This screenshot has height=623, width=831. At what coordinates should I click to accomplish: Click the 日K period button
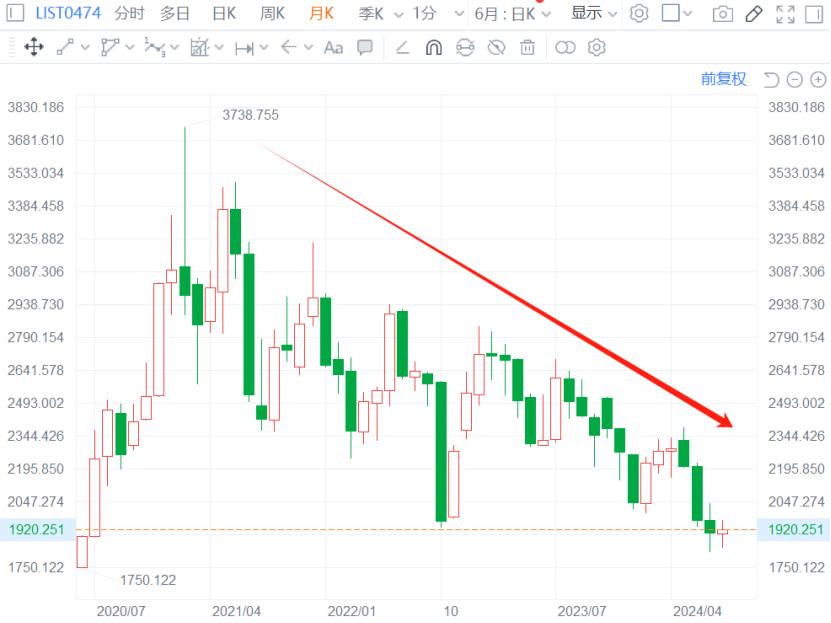click(x=224, y=14)
